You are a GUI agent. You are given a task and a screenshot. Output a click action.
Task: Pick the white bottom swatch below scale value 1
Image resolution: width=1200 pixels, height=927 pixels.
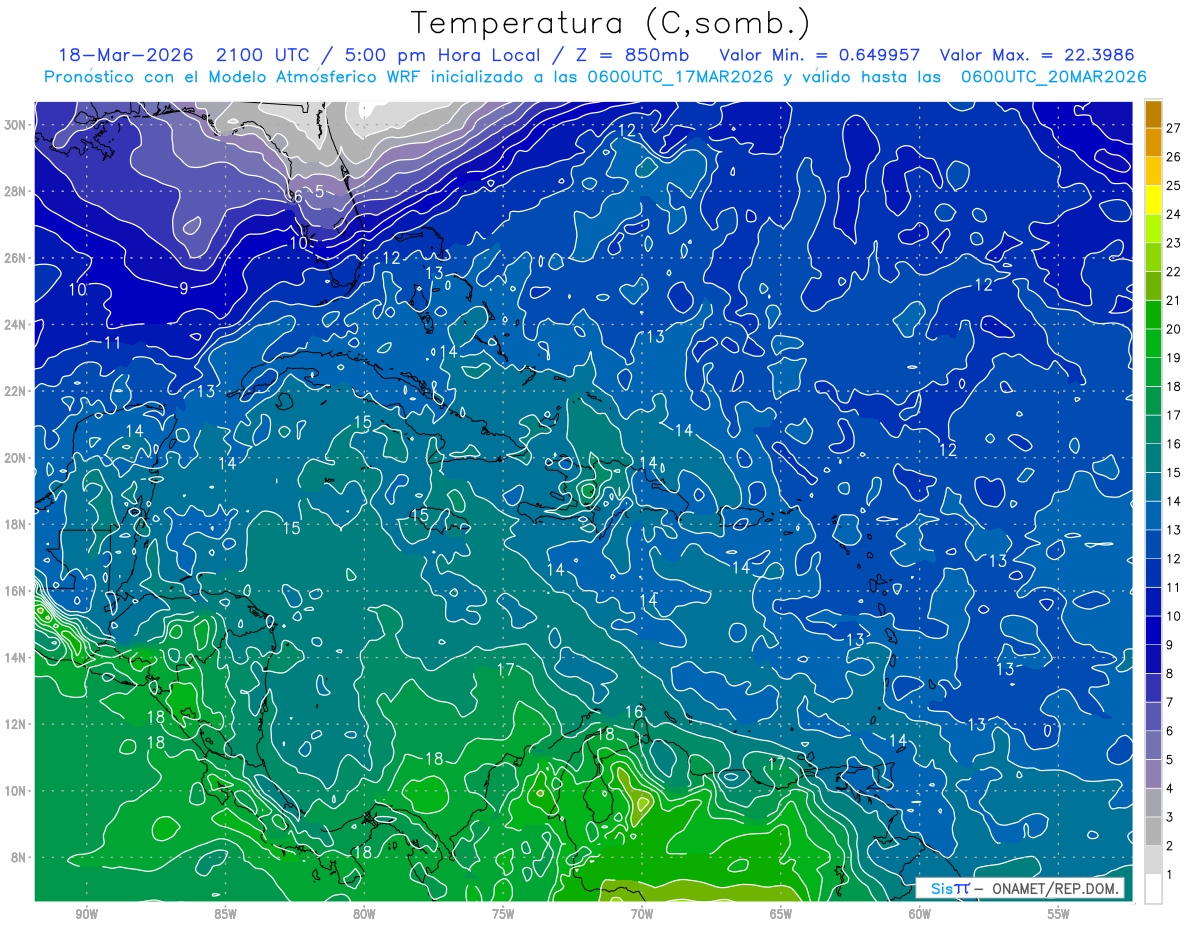(x=1153, y=889)
